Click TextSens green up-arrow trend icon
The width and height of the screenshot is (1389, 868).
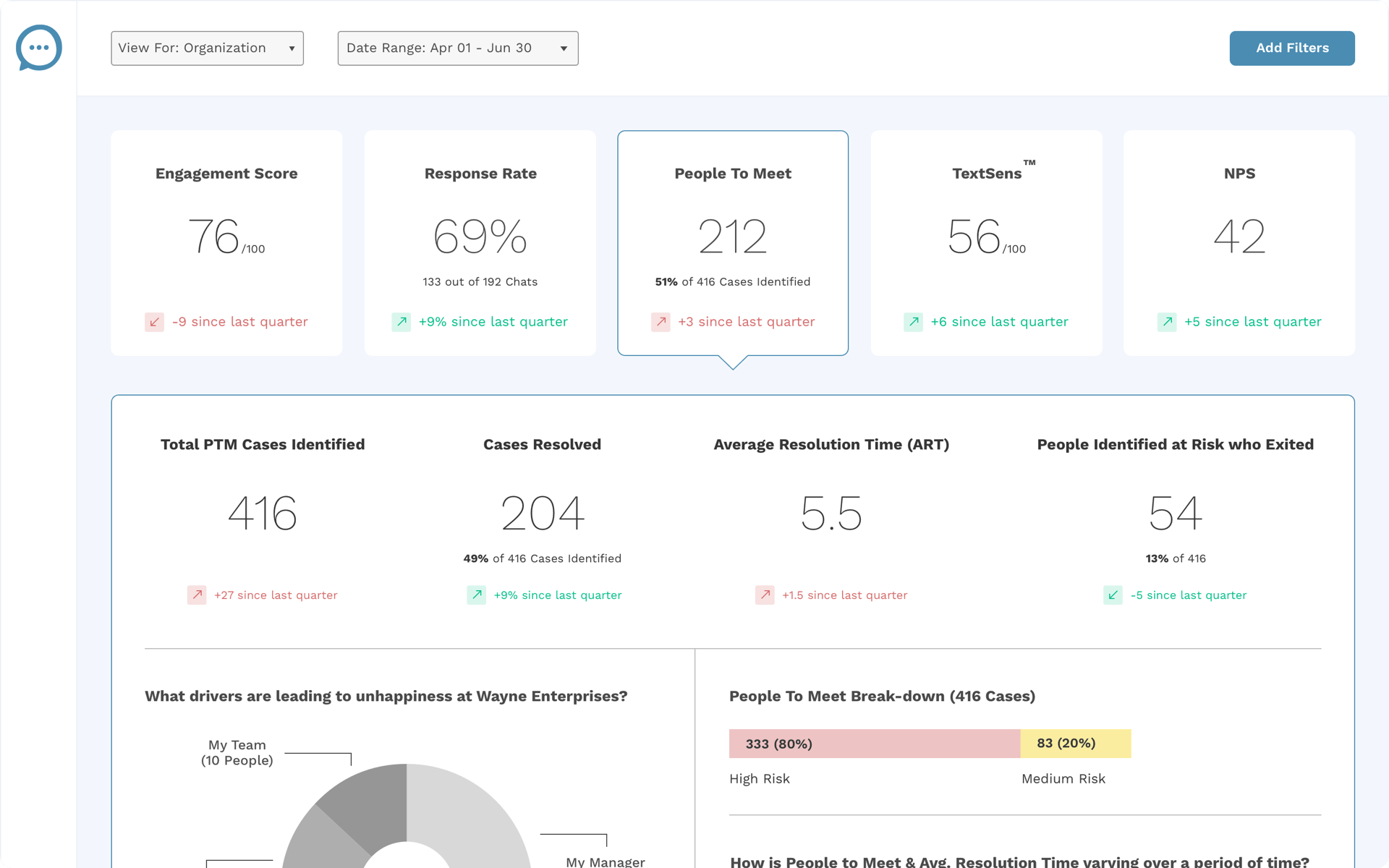coord(914,322)
